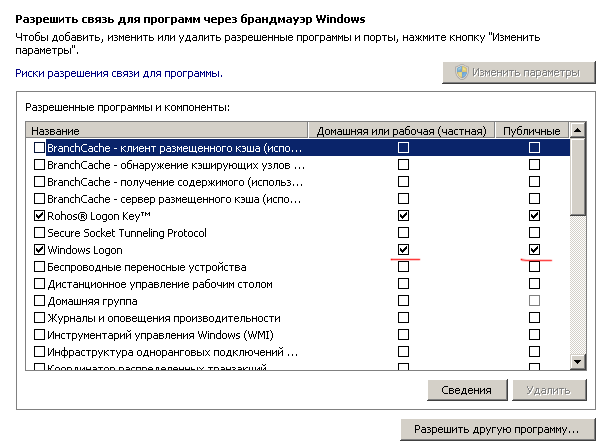Select Беспроводные переносные устройства row text

pyautogui.click(x=147, y=267)
